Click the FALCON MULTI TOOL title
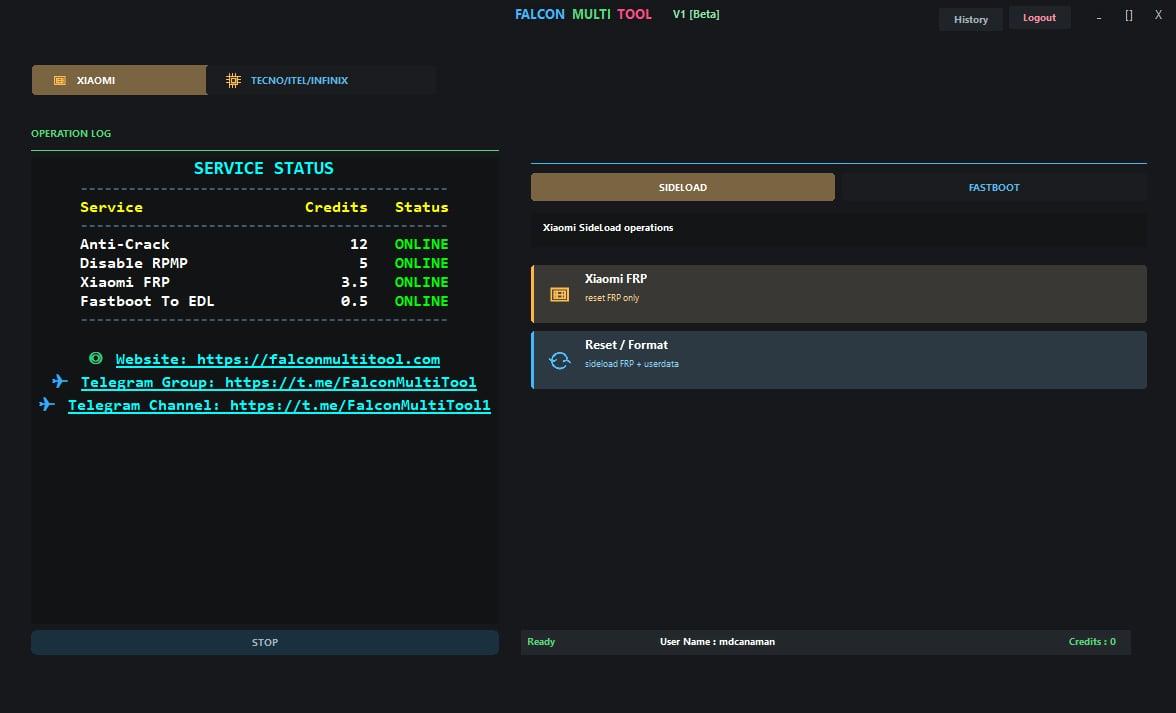 pyautogui.click(x=583, y=14)
